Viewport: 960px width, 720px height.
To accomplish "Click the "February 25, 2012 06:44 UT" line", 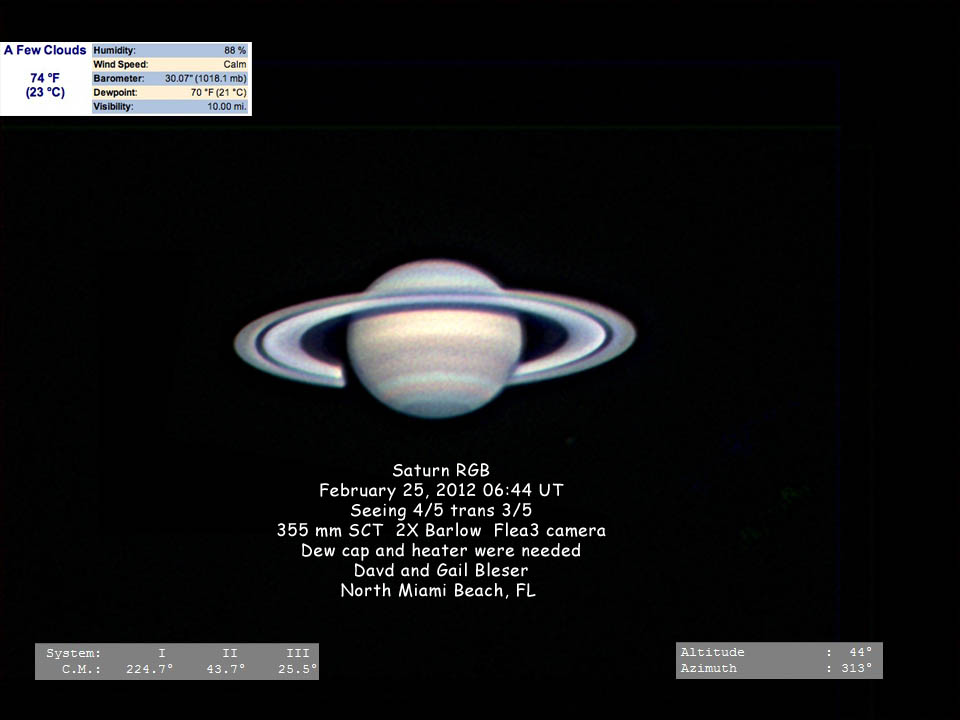I will point(441,490).
